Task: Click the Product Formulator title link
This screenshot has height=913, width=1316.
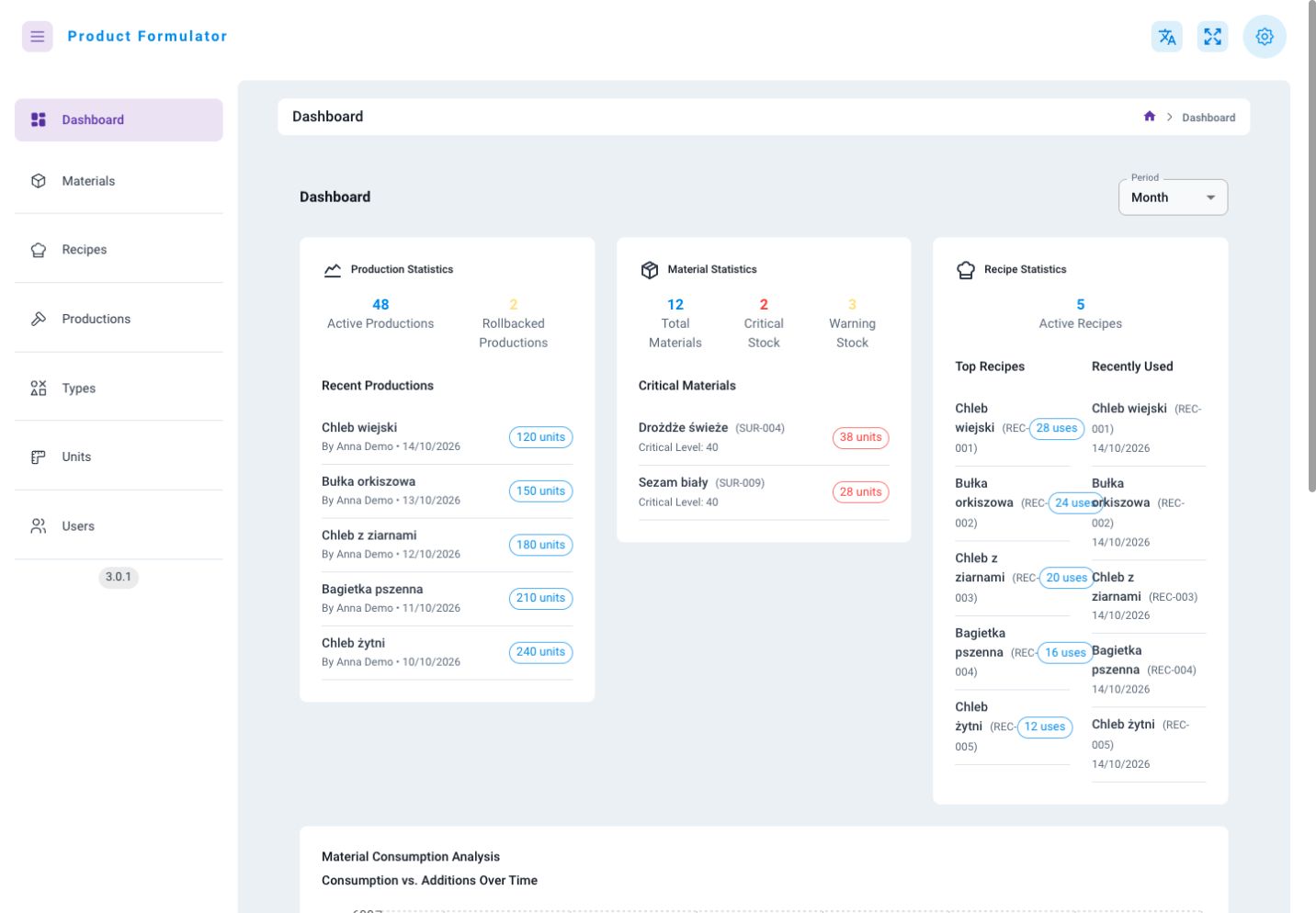Action: [147, 37]
